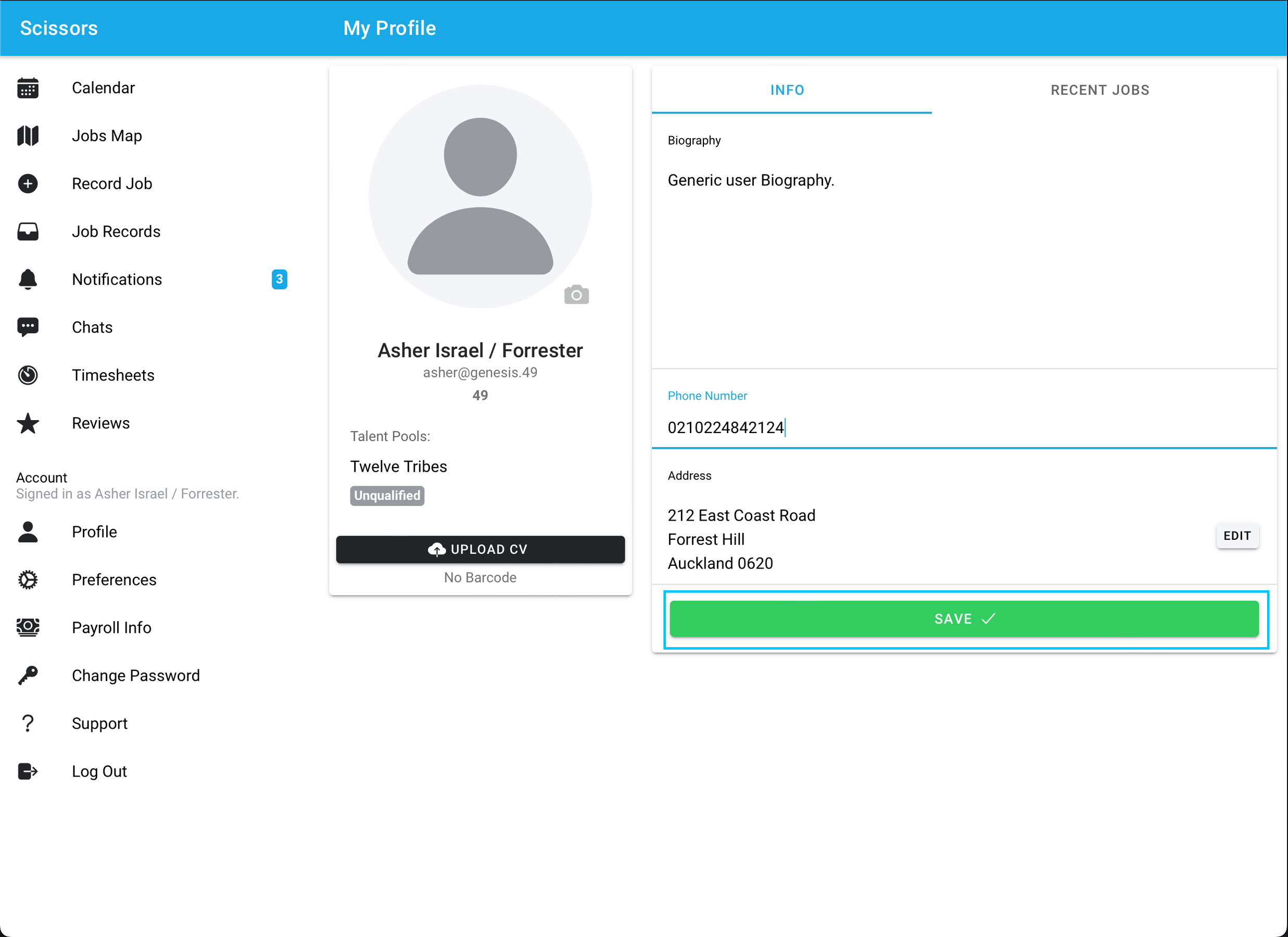The width and height of the screenshot is (1288, 937).
Task: Click Edit next to the address
Action: 1238,536
